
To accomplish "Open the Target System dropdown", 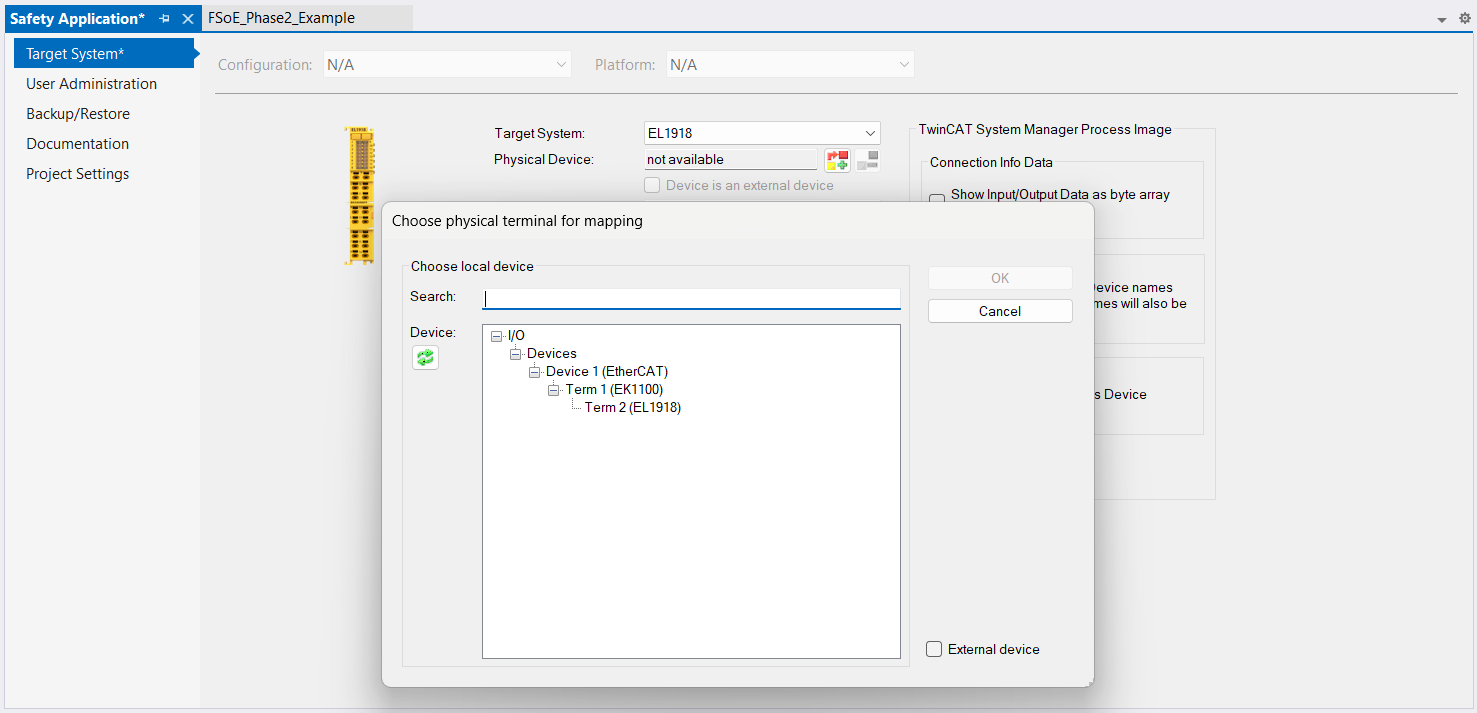I will tap(762, 133).
